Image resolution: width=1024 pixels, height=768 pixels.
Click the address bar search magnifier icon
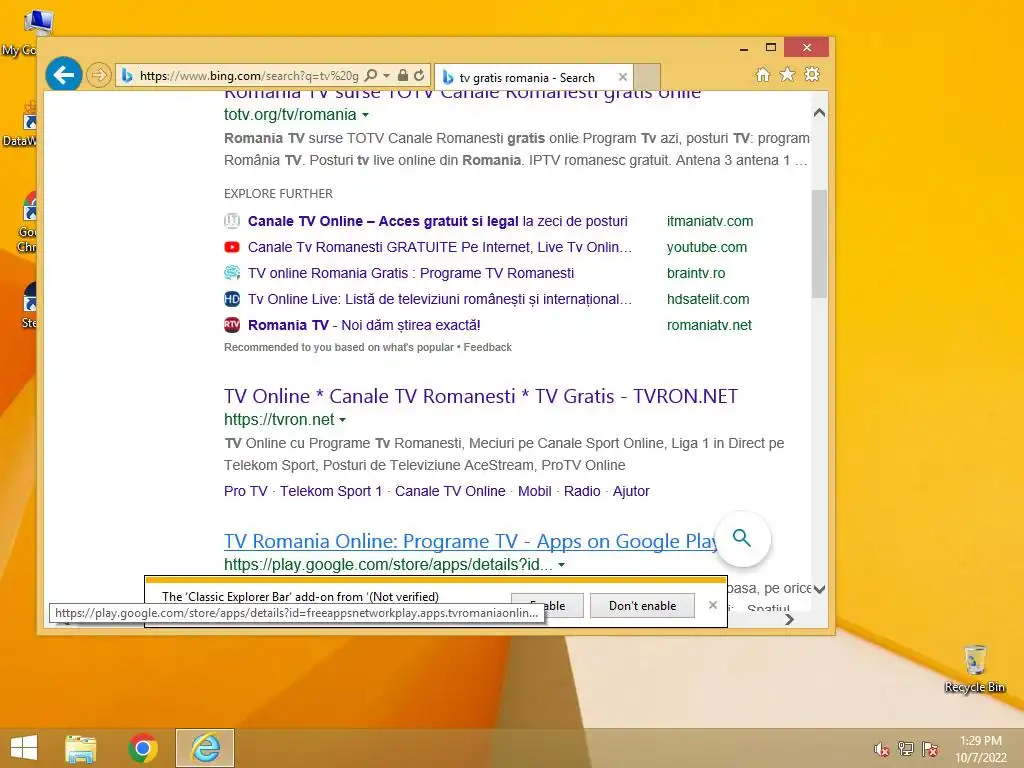coord(371,76)
